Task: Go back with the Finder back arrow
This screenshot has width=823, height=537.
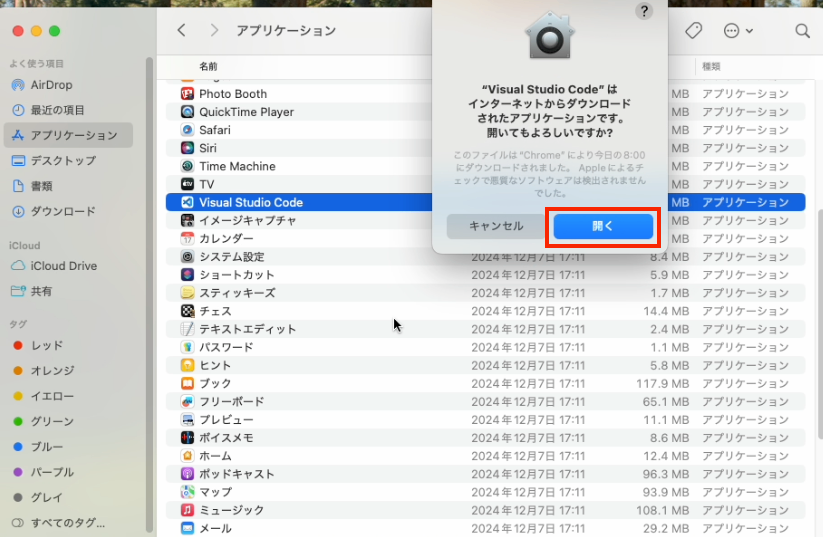Action: pyautogui.click(x=182, y=30)
